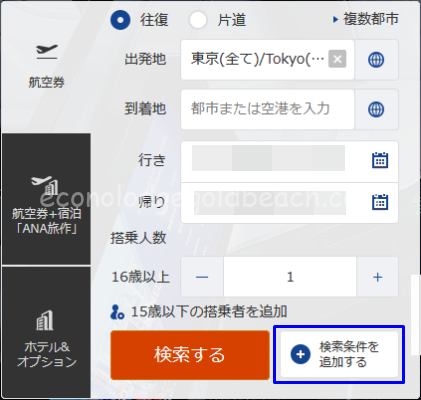Switch to ホテル&オプション tab
This screenshot has width=421, height=400.
click(x=46, y=332)
